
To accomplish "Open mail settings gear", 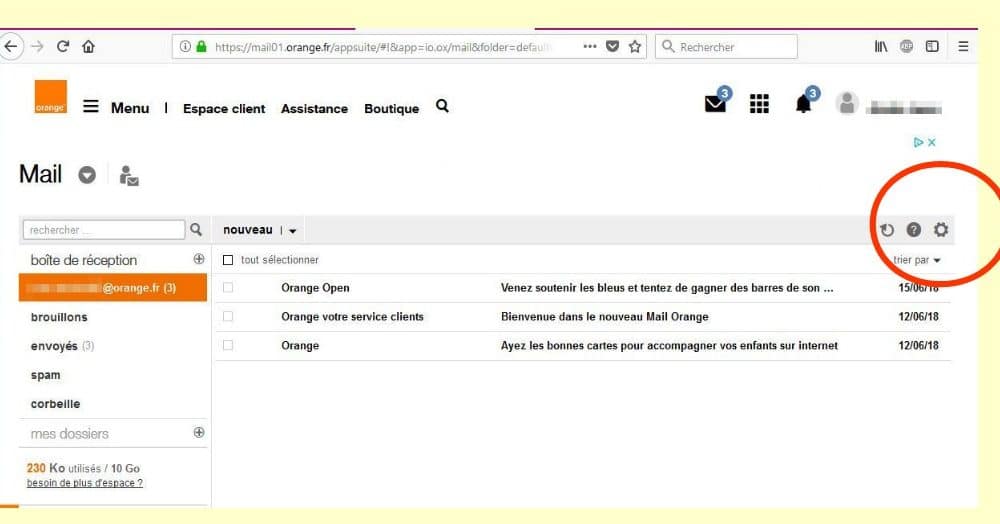I will click(941, 229).
